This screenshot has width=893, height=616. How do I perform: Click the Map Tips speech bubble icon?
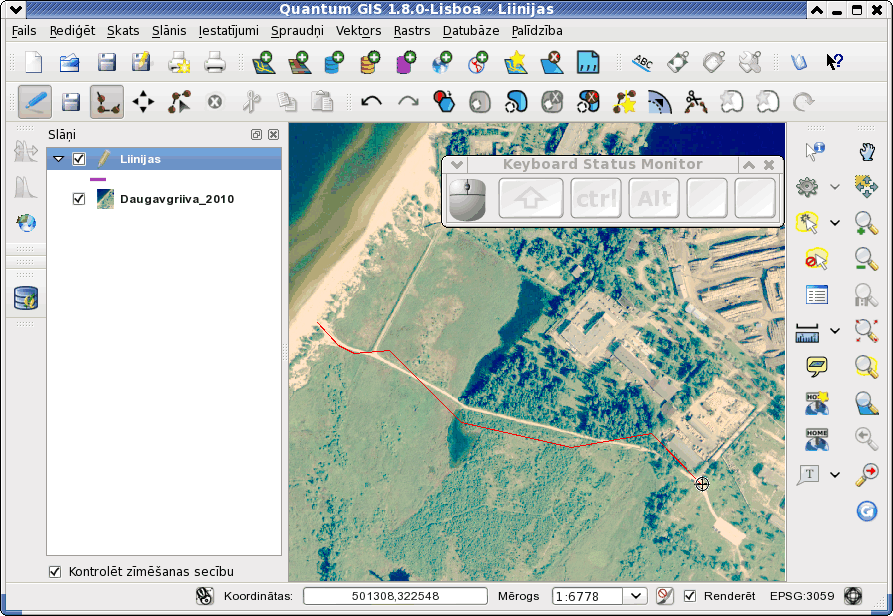816,366
